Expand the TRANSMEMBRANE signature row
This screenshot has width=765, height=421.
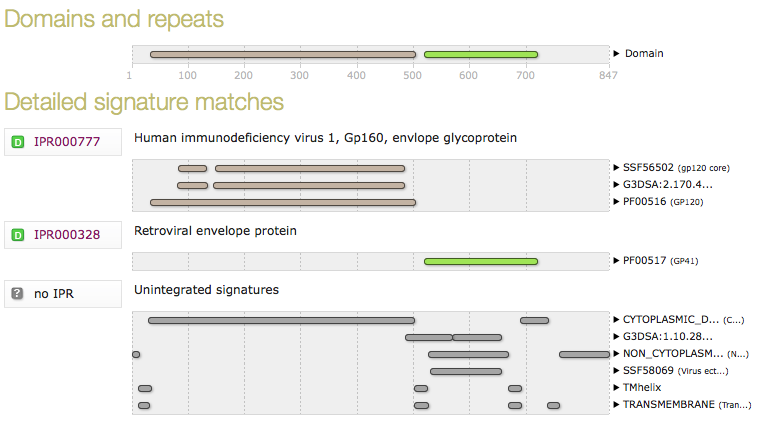point(617,405)
